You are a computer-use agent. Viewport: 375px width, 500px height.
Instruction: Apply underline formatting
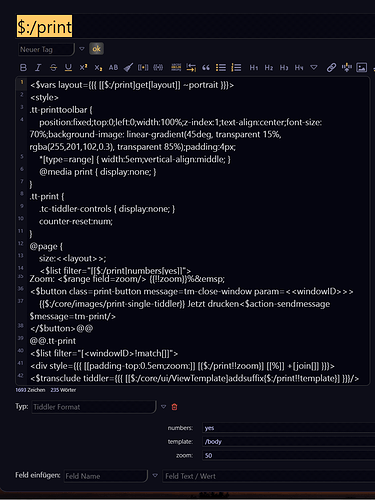[x=68, y=68]
